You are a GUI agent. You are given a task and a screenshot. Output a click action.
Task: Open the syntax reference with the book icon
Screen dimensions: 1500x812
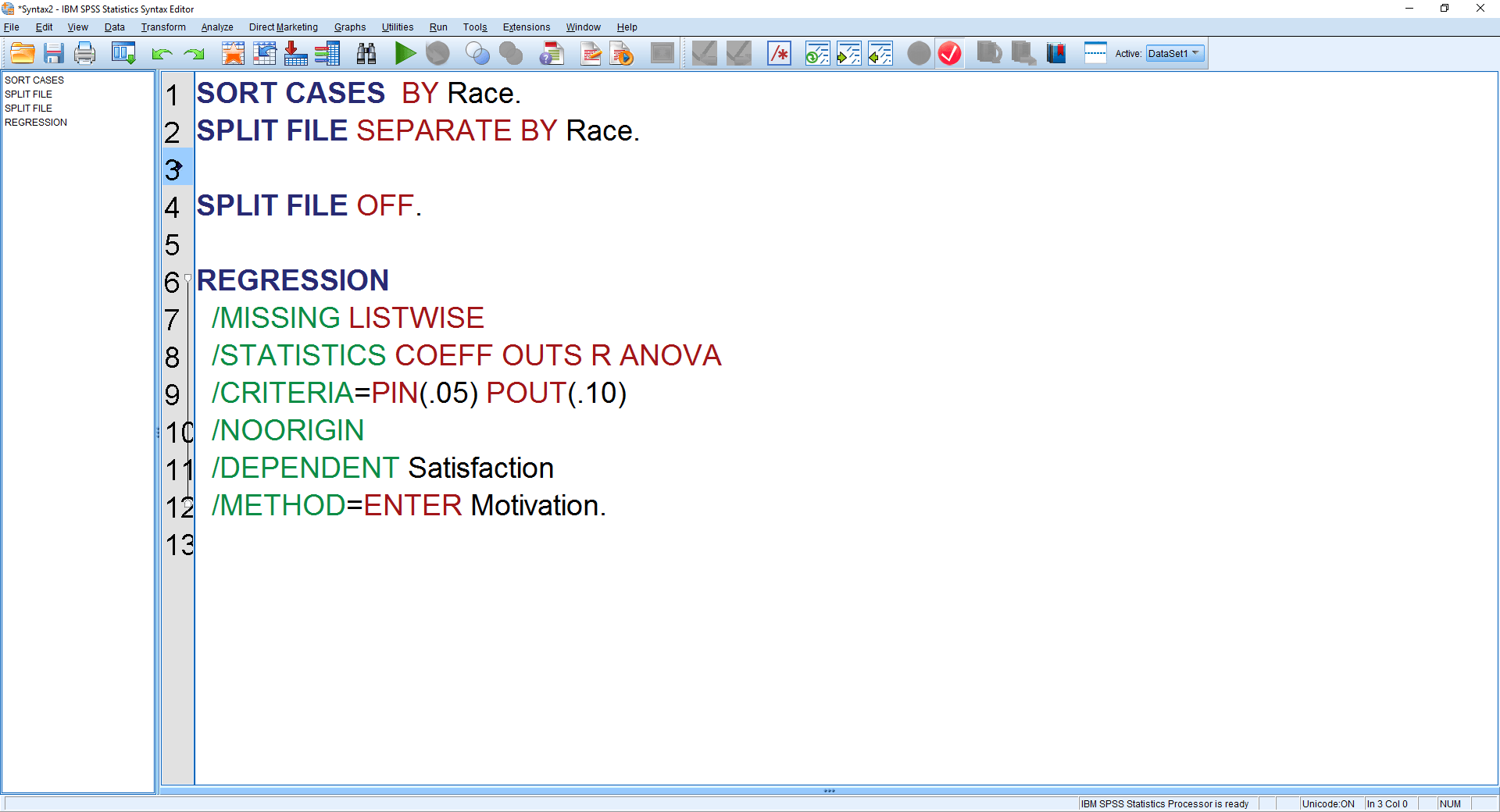point(1055,53)
